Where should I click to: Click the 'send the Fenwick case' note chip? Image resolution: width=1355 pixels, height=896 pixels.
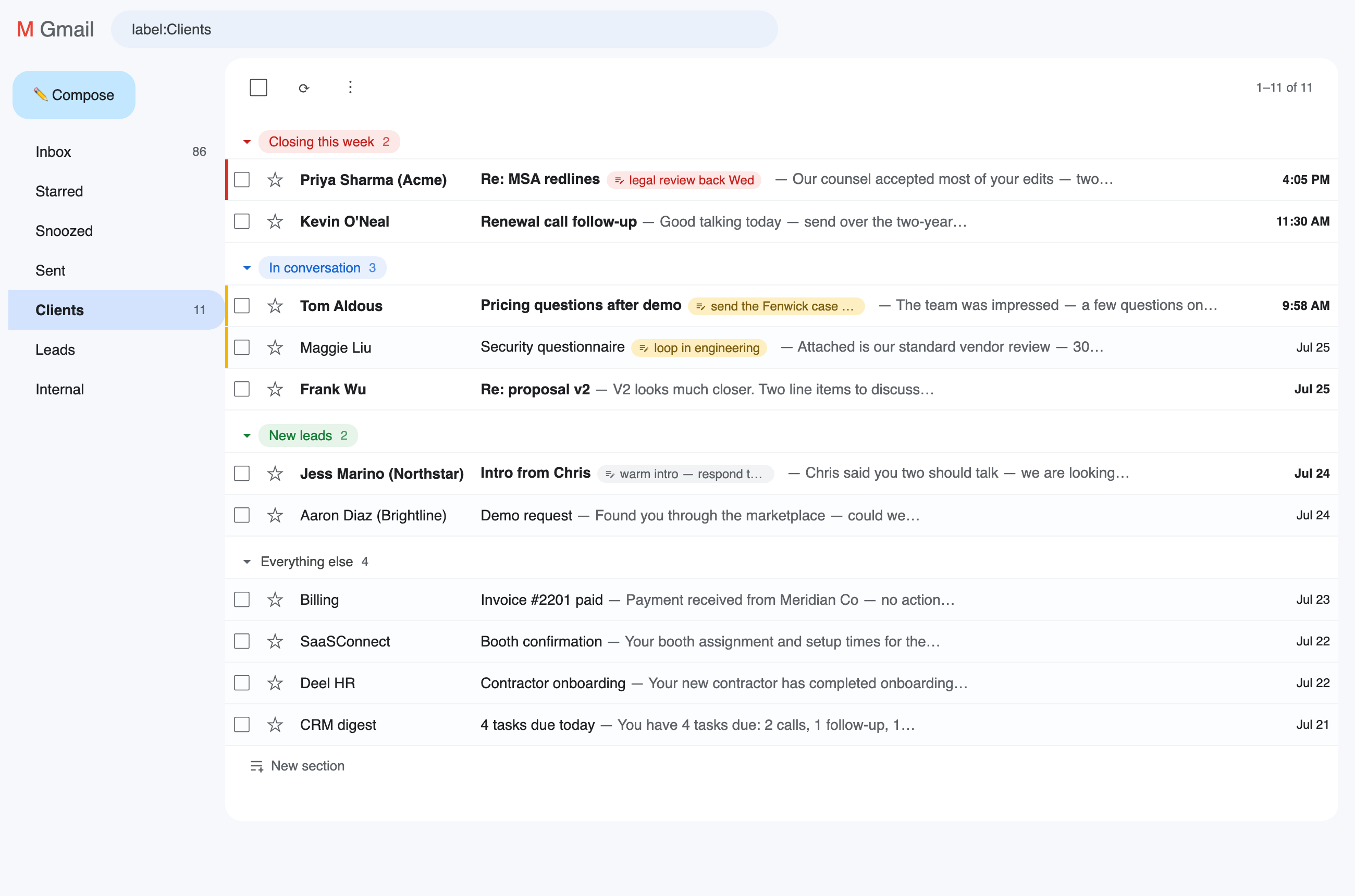(776, 306)
